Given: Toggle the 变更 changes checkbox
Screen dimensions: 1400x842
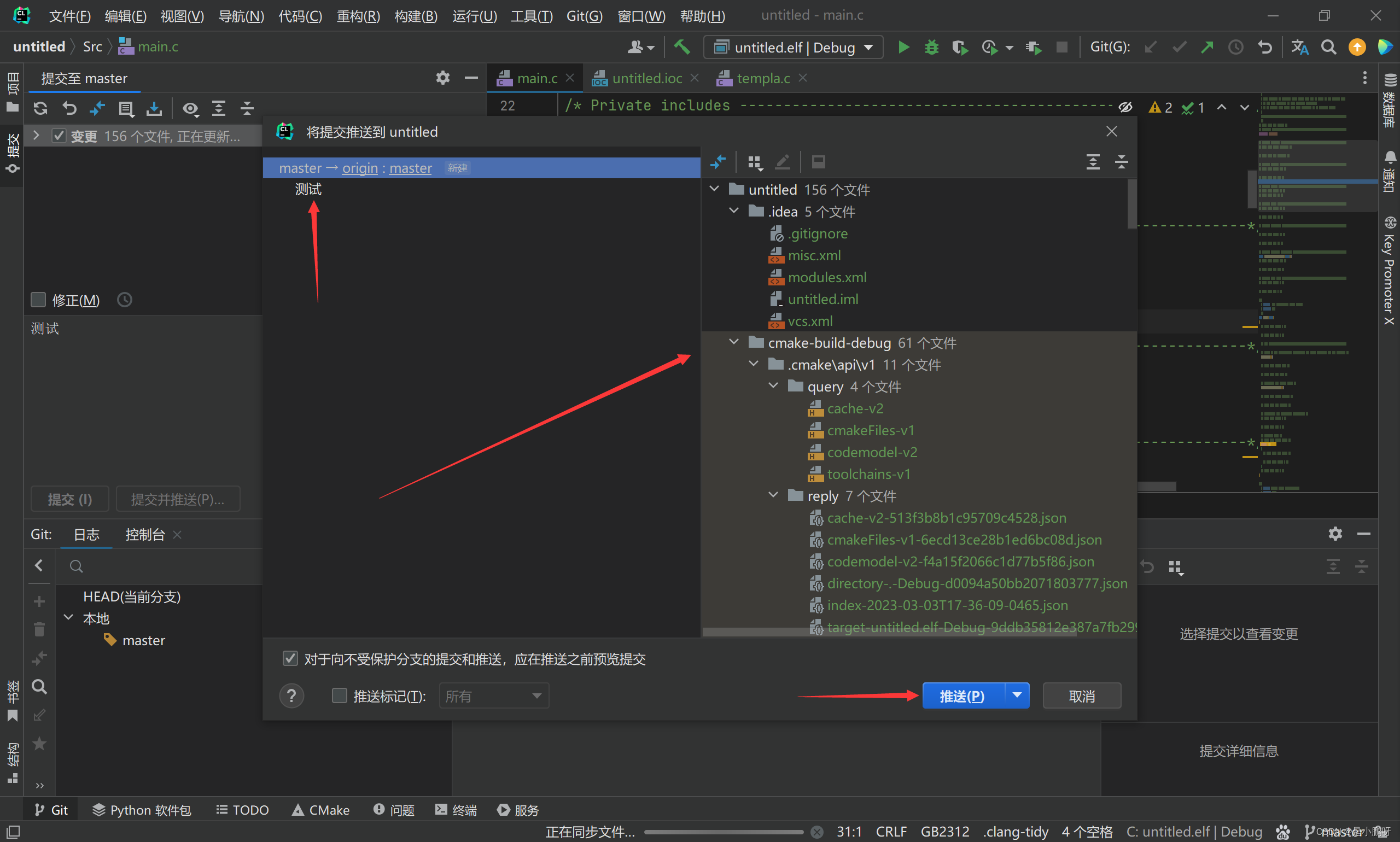Looking at the screenshot, I should [59, 136].
